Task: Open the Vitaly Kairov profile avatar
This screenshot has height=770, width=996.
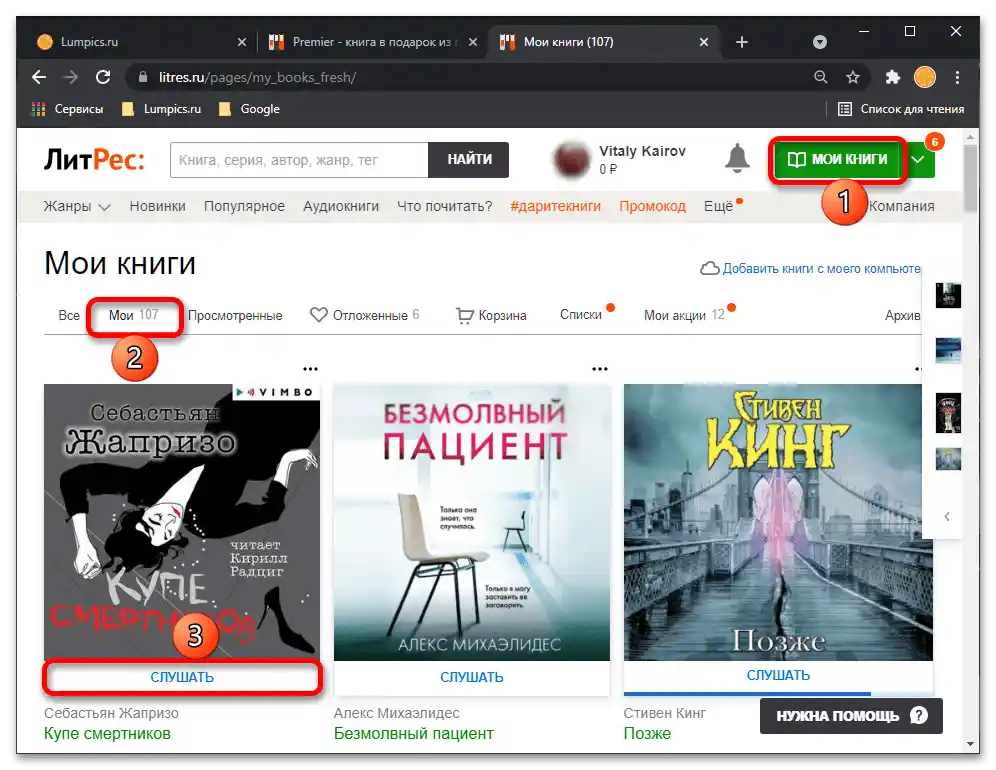Action: pos(572,159)
